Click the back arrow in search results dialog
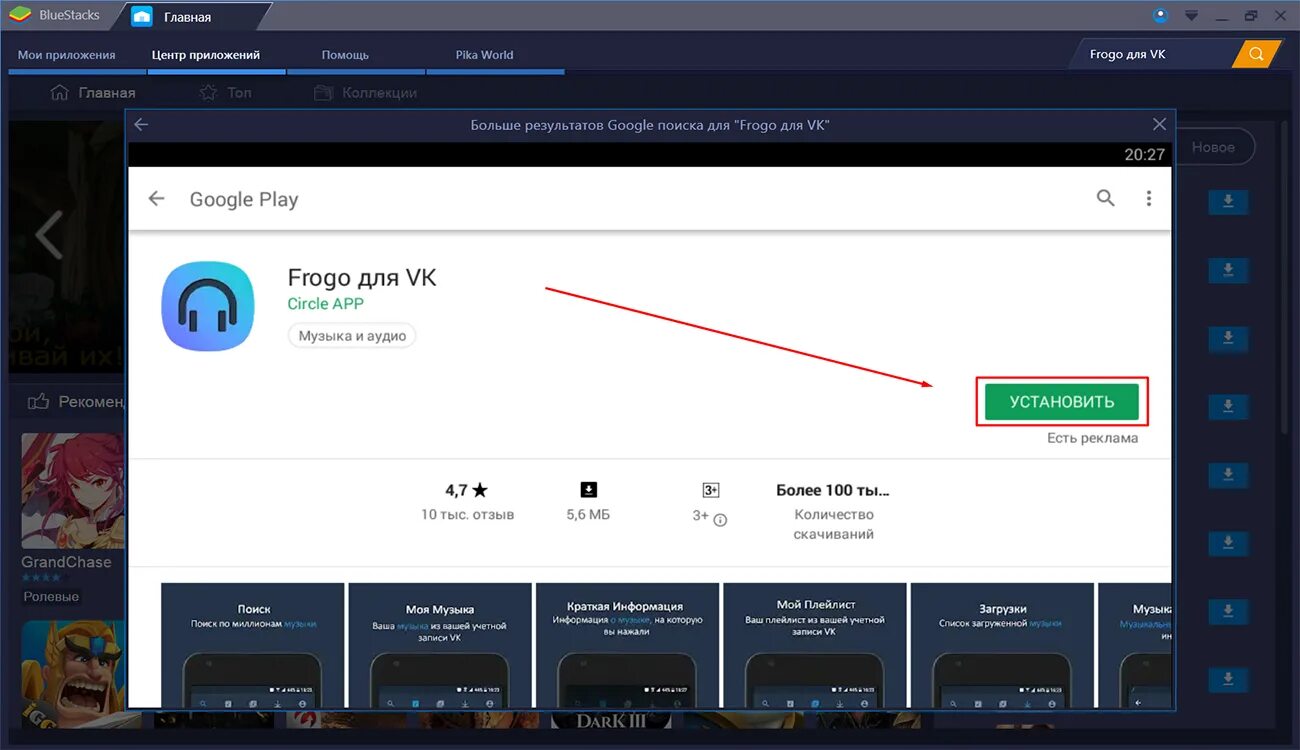 coord(141,125)
